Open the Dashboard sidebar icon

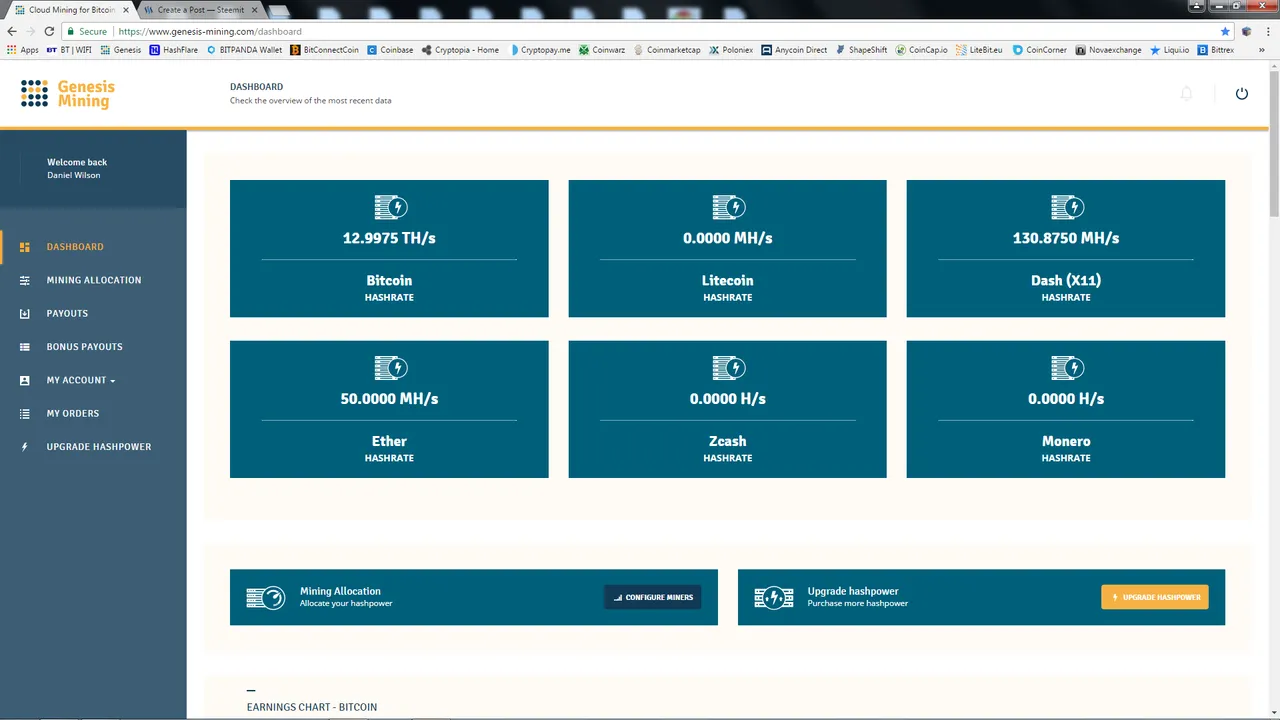pos(25,247)
